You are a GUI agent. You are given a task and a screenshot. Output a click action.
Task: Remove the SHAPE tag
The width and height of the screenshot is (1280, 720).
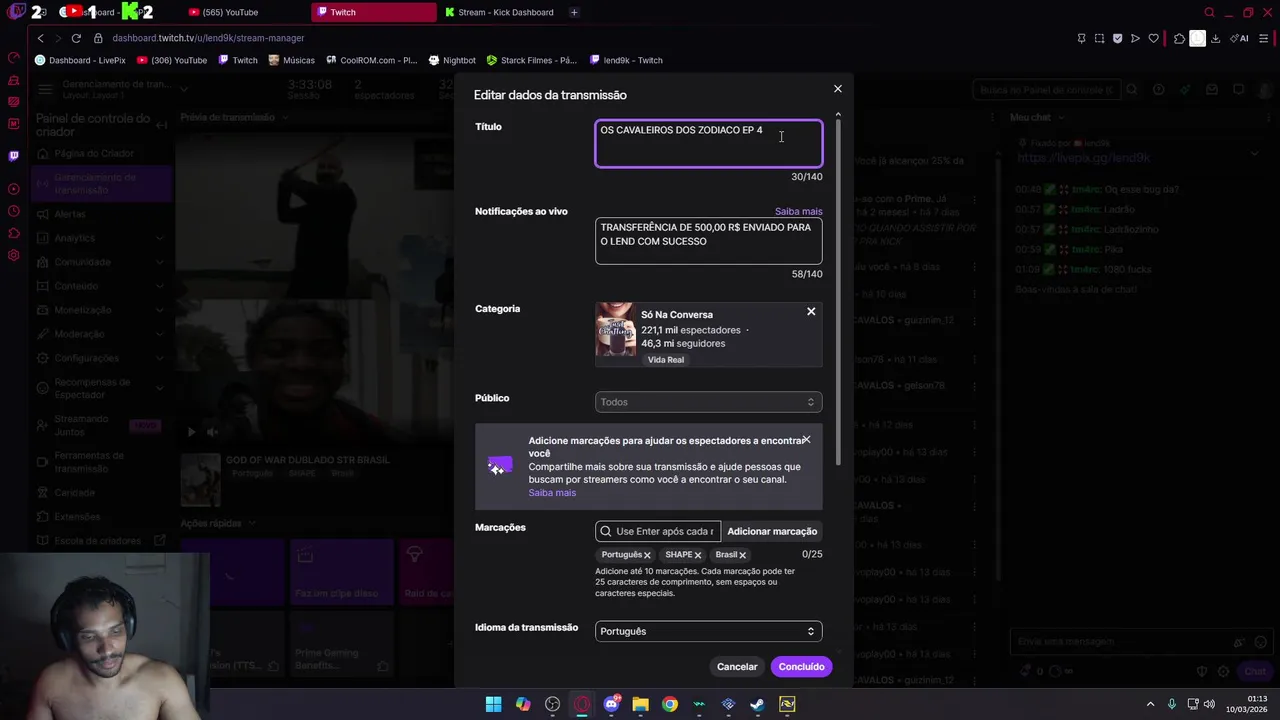tap(698, 555)
